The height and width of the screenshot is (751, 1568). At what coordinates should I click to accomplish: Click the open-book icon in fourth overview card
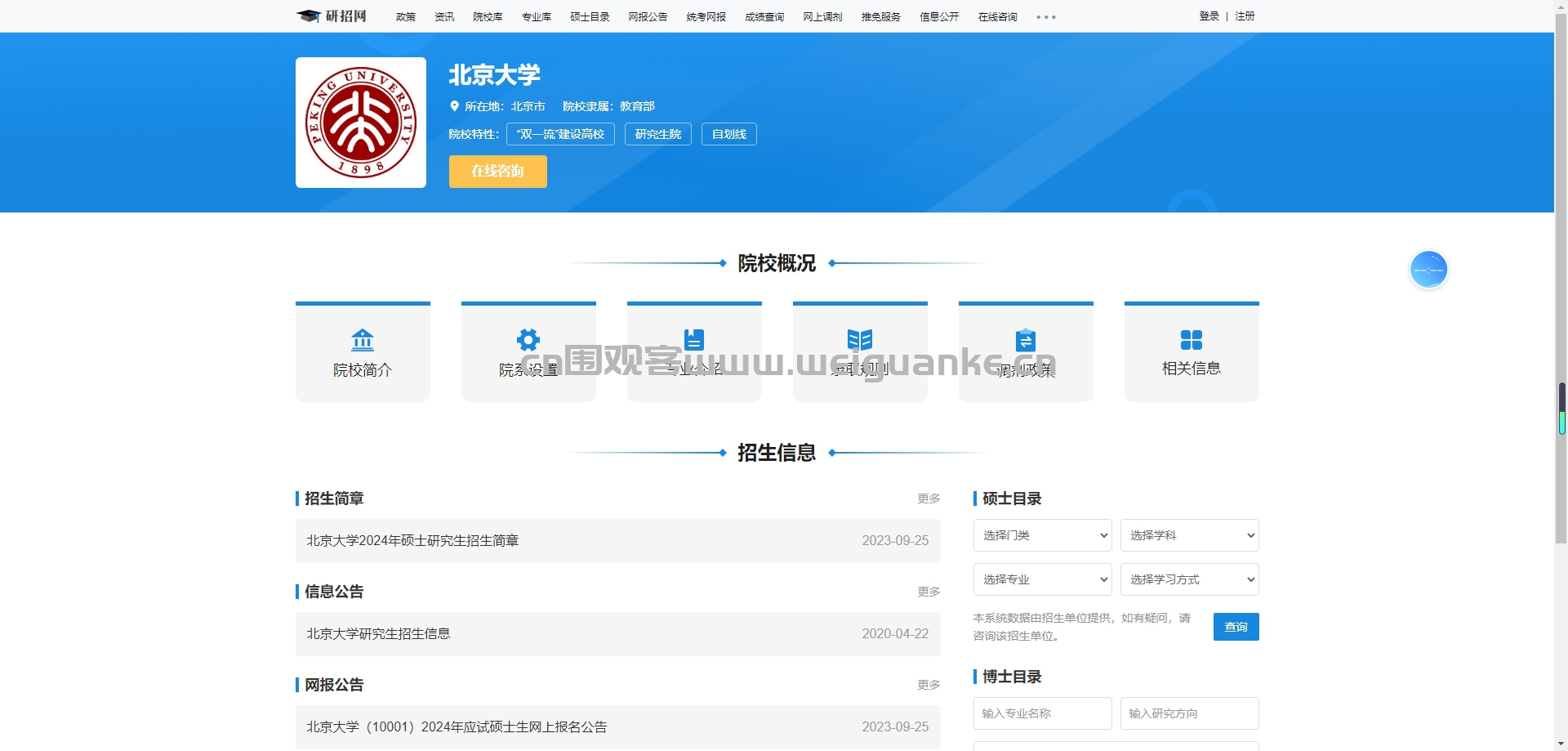(860, 339)
